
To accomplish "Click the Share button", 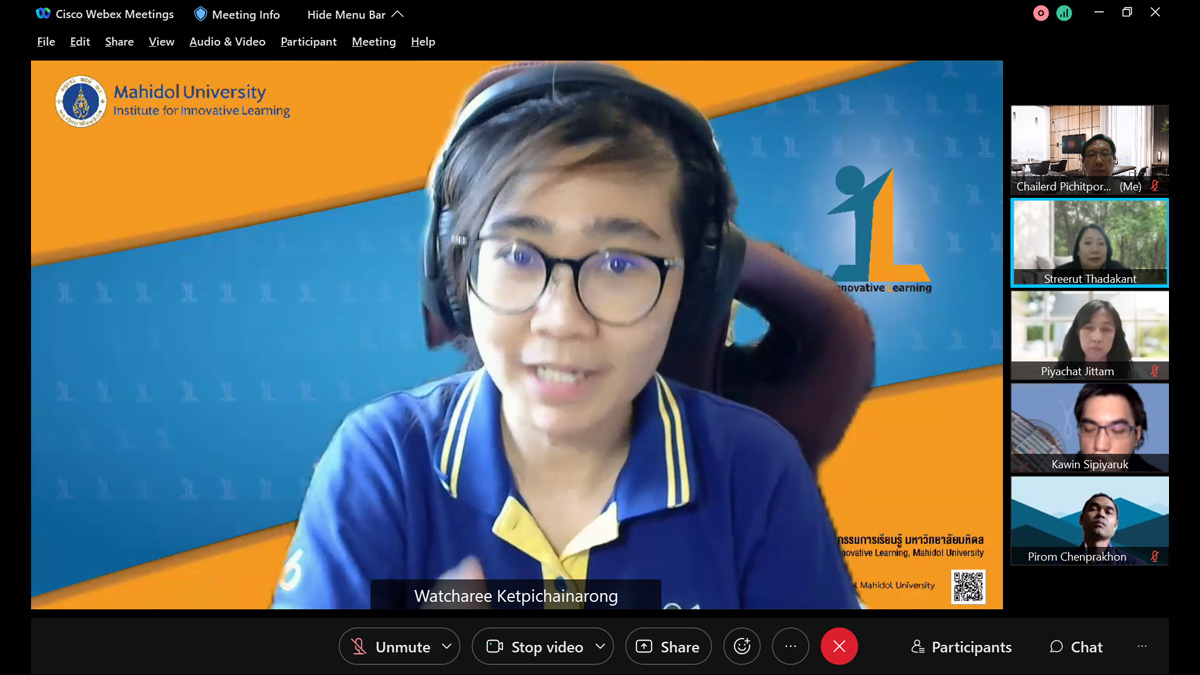I will (668, 647).
